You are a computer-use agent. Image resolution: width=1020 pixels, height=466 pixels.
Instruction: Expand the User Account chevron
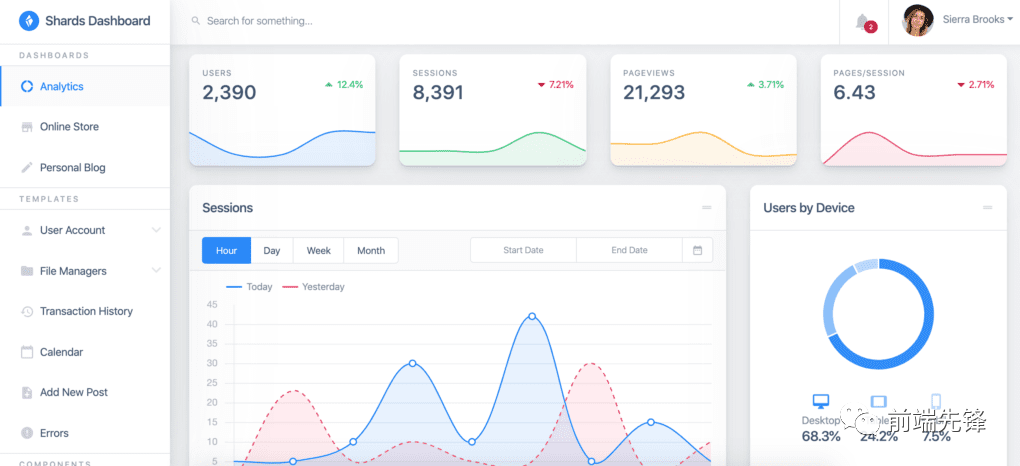click(156, 230)
